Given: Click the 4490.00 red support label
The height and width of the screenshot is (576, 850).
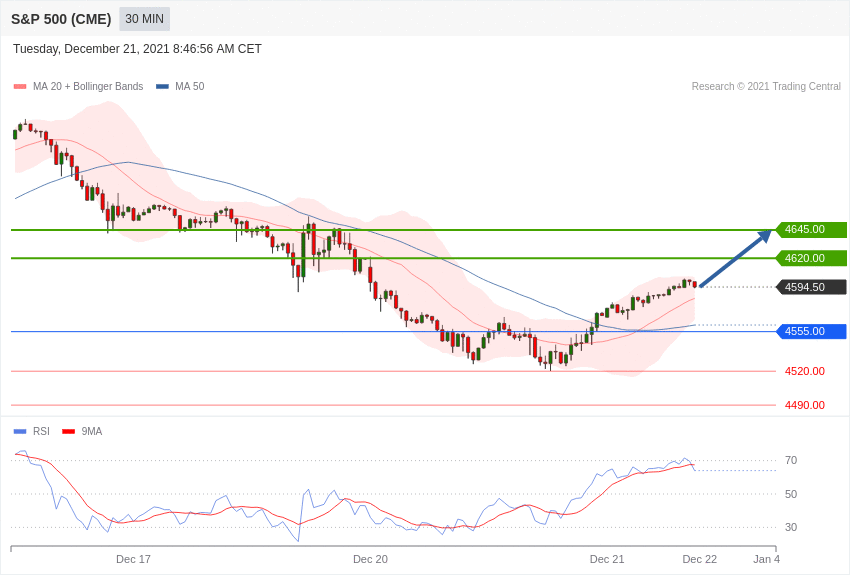Looking at the screenshot, I should (804, 405).
